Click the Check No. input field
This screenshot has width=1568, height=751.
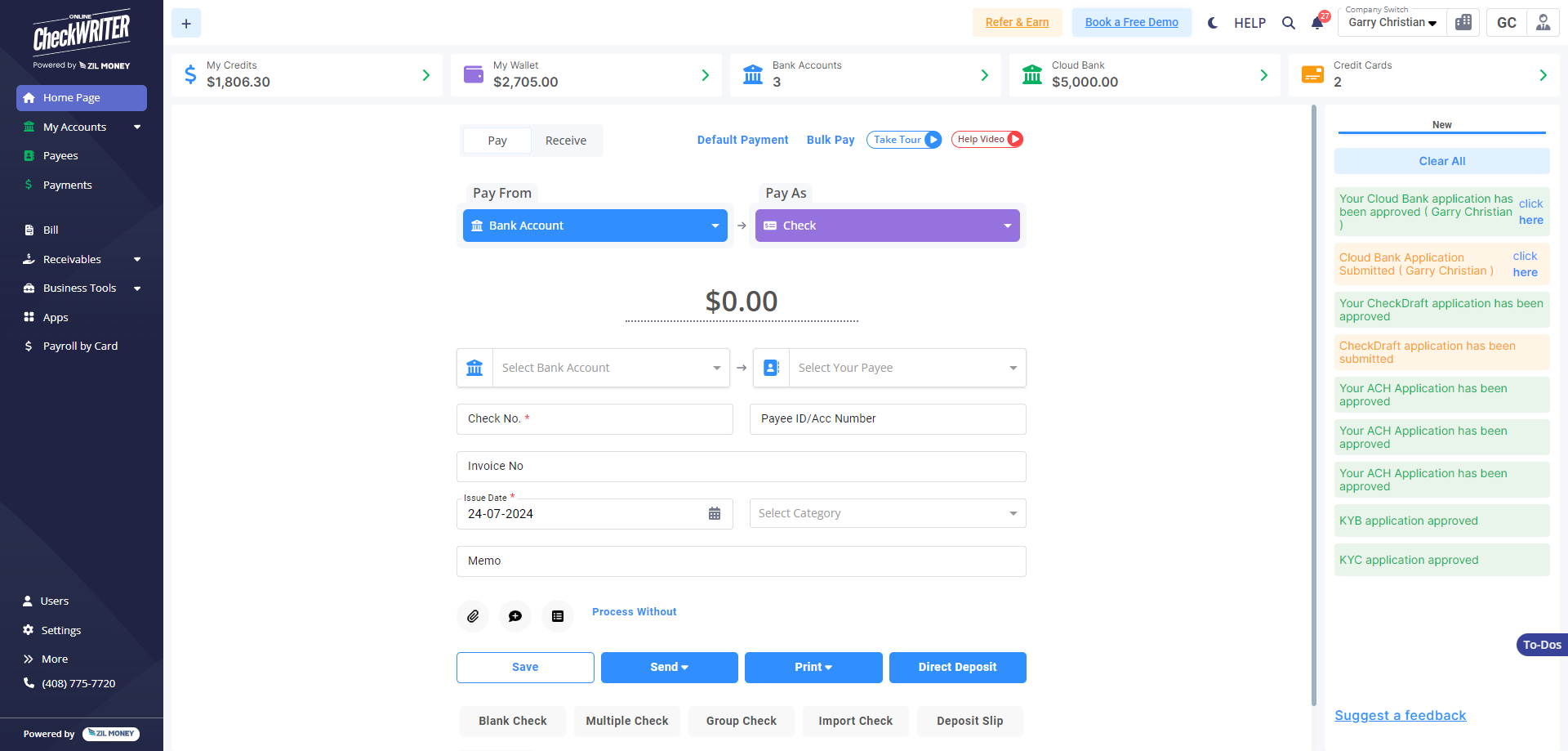pyautogui.click(x=595, y=419)
